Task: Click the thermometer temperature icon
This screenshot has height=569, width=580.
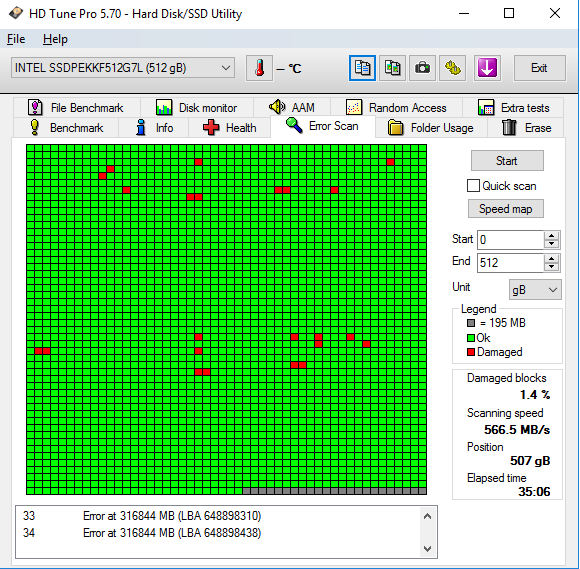Action: pos(259,68)
